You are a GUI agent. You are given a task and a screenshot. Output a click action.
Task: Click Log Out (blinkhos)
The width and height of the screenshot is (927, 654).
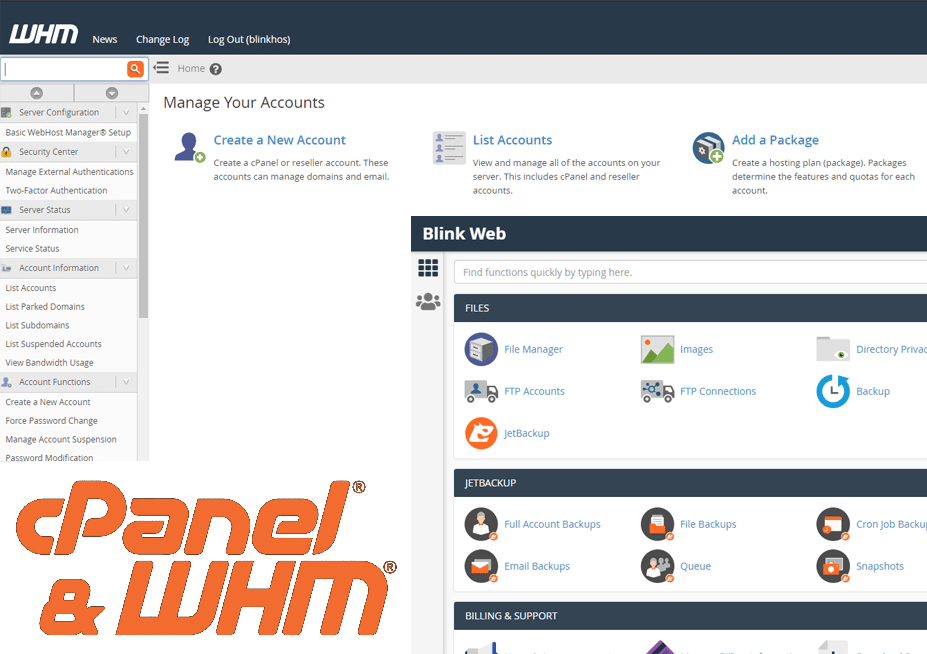tap(249, 40)
